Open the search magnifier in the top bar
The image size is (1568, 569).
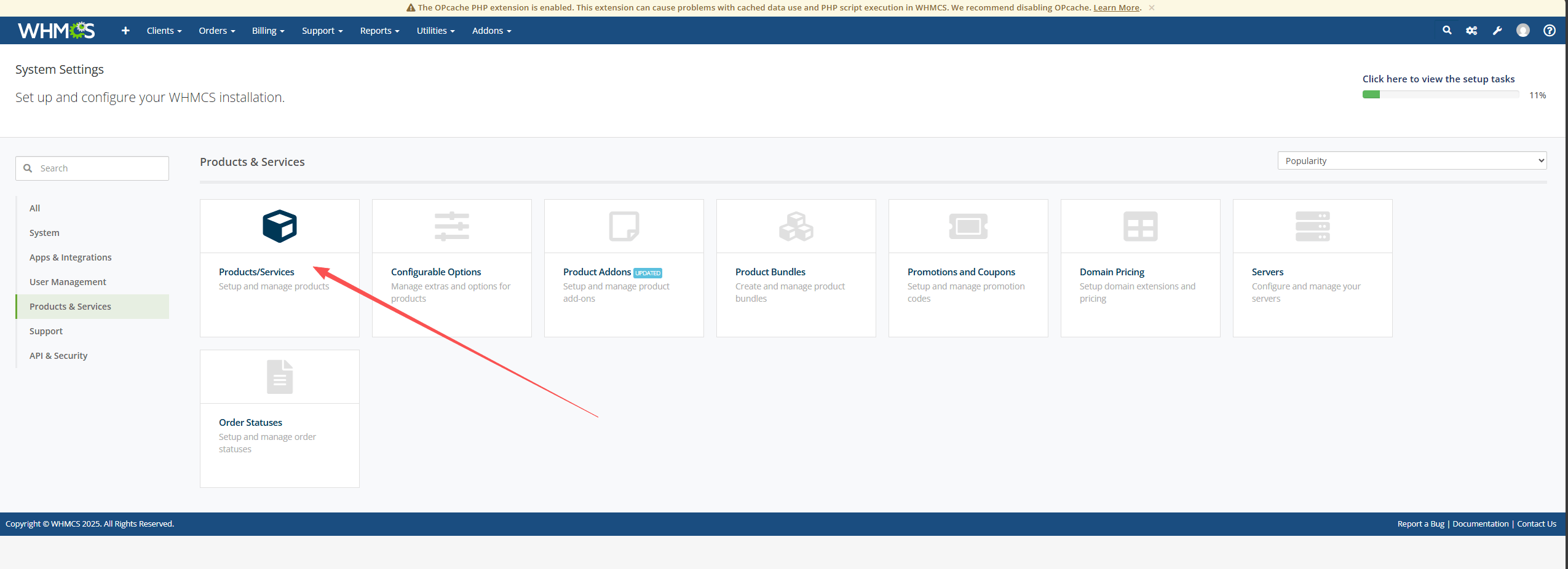pos(1447,30)
